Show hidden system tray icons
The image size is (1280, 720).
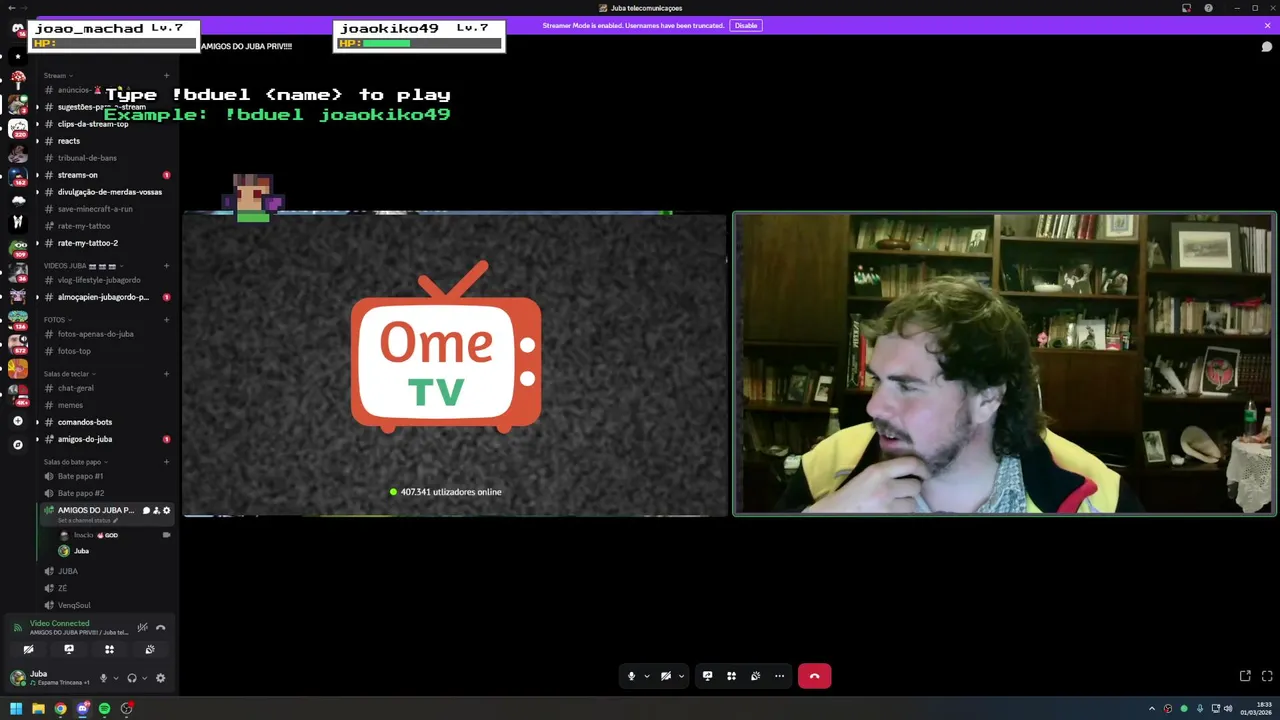click(x=1152, y=709)
